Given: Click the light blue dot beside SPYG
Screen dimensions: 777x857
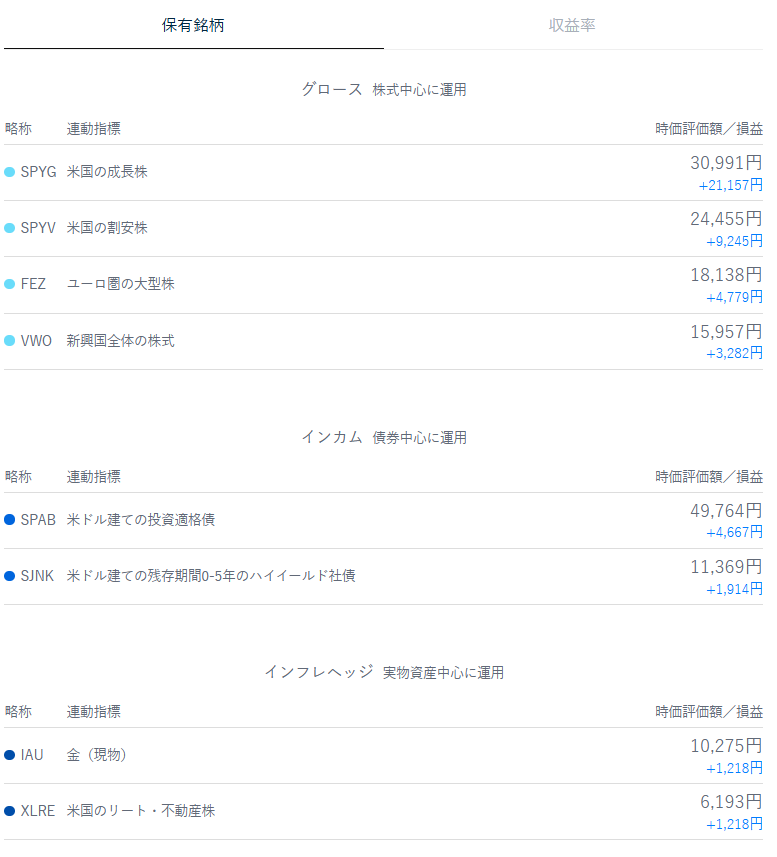Looking at the screenshot, I should [10, 172].
